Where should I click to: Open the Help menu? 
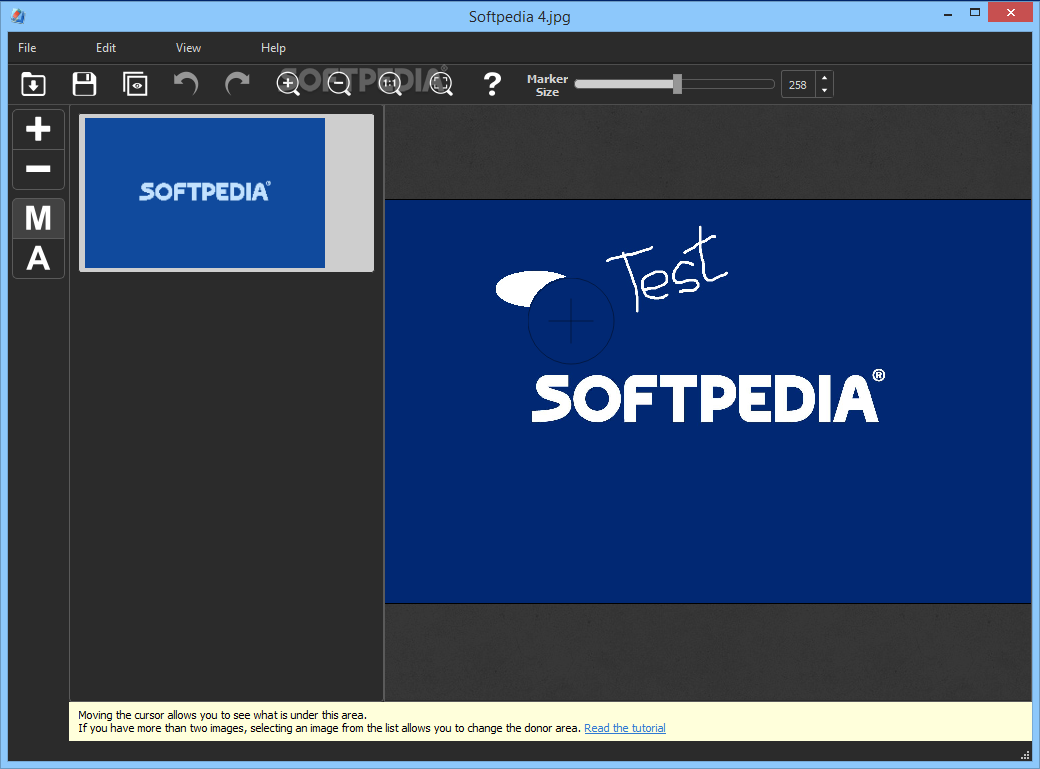[x=273, y=48]
